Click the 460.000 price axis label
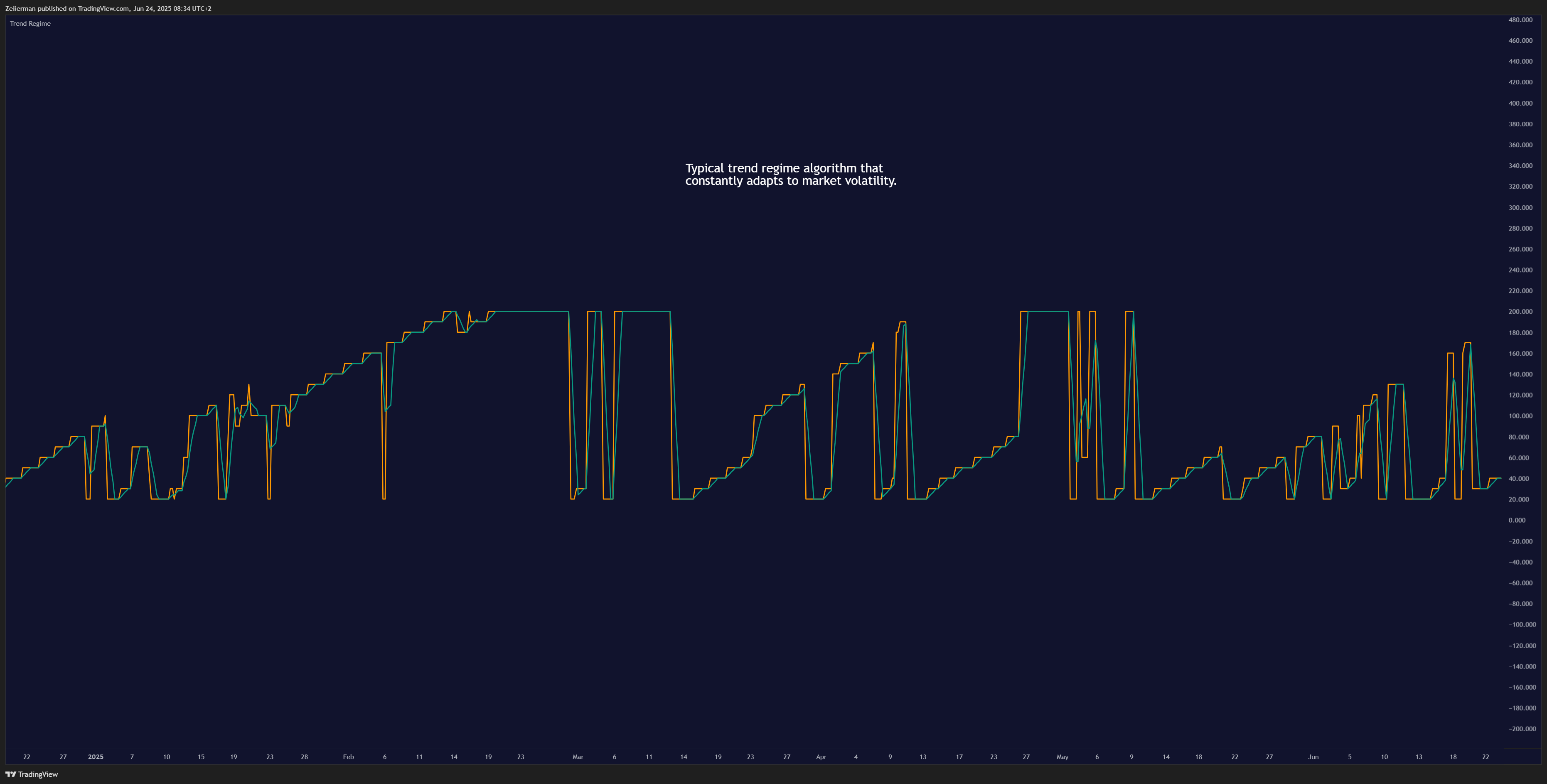The width and height of the screenshot is (1547, 784). pos(1520,41)
